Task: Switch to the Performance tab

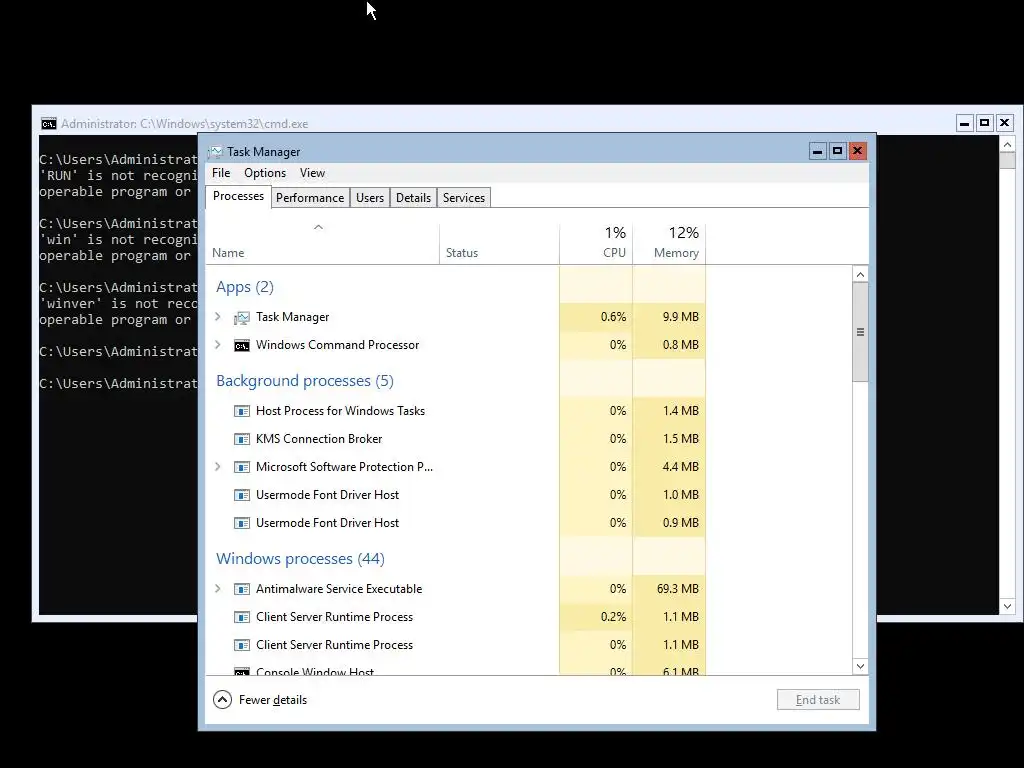Action: coord(310,198)
